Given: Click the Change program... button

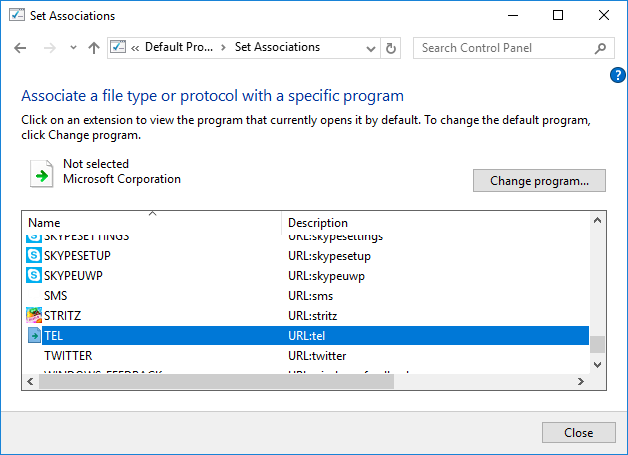Looking at the screenshot, I should click(x=539, y=181).
